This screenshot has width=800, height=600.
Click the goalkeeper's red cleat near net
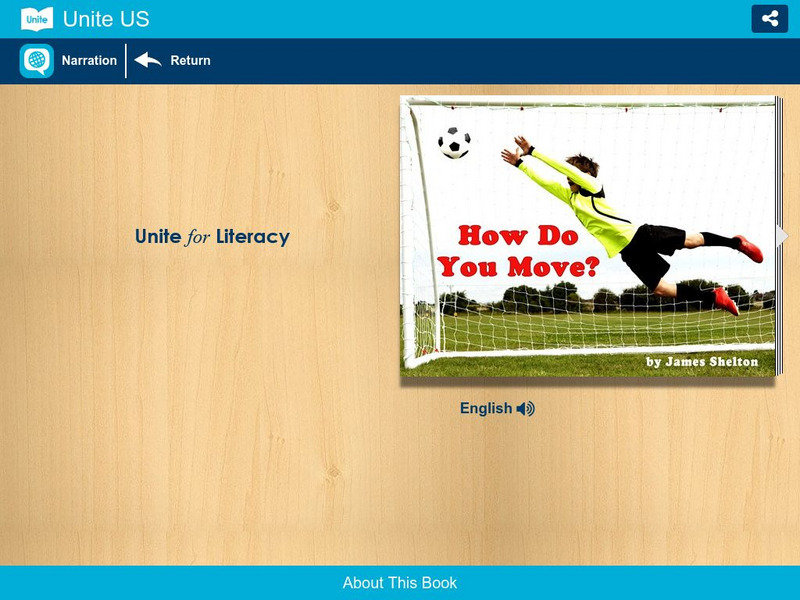(x=726, y=301)
